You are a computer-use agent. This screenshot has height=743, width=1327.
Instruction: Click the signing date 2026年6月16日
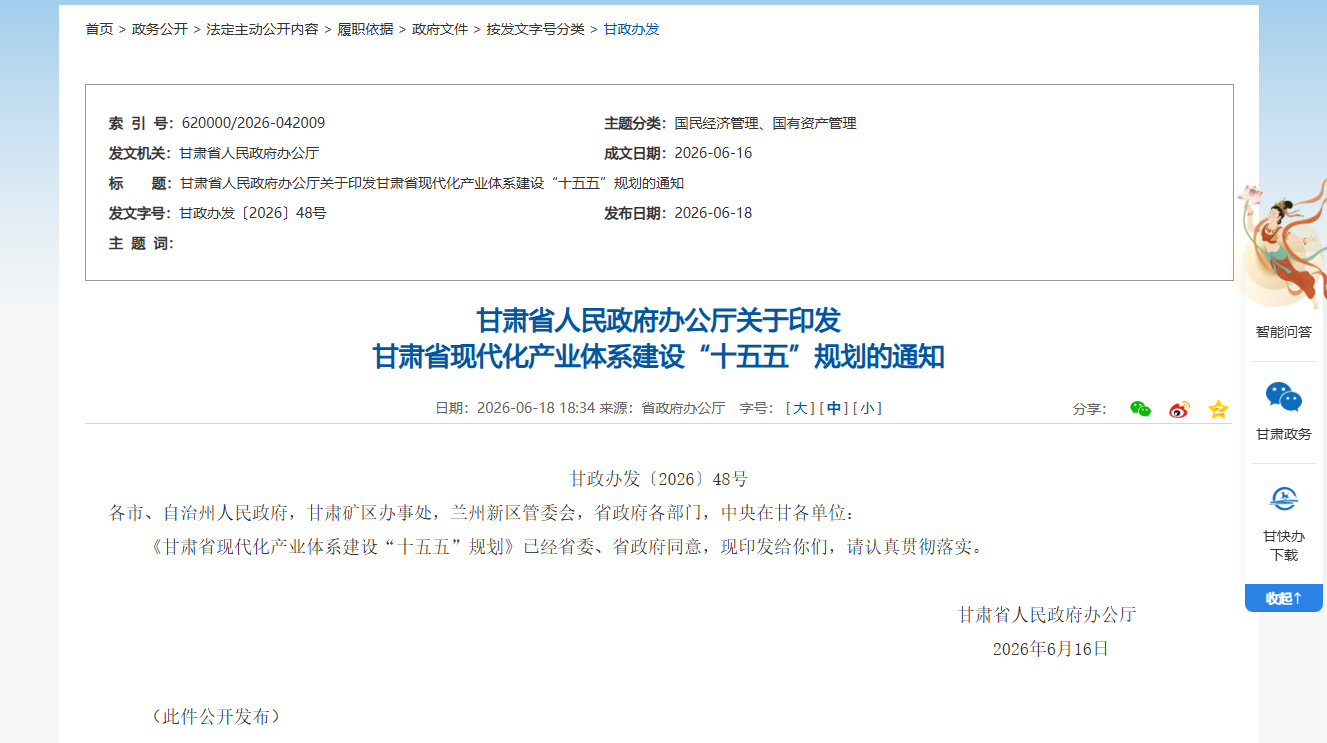pyautogui.click(x=1051, y=649)
